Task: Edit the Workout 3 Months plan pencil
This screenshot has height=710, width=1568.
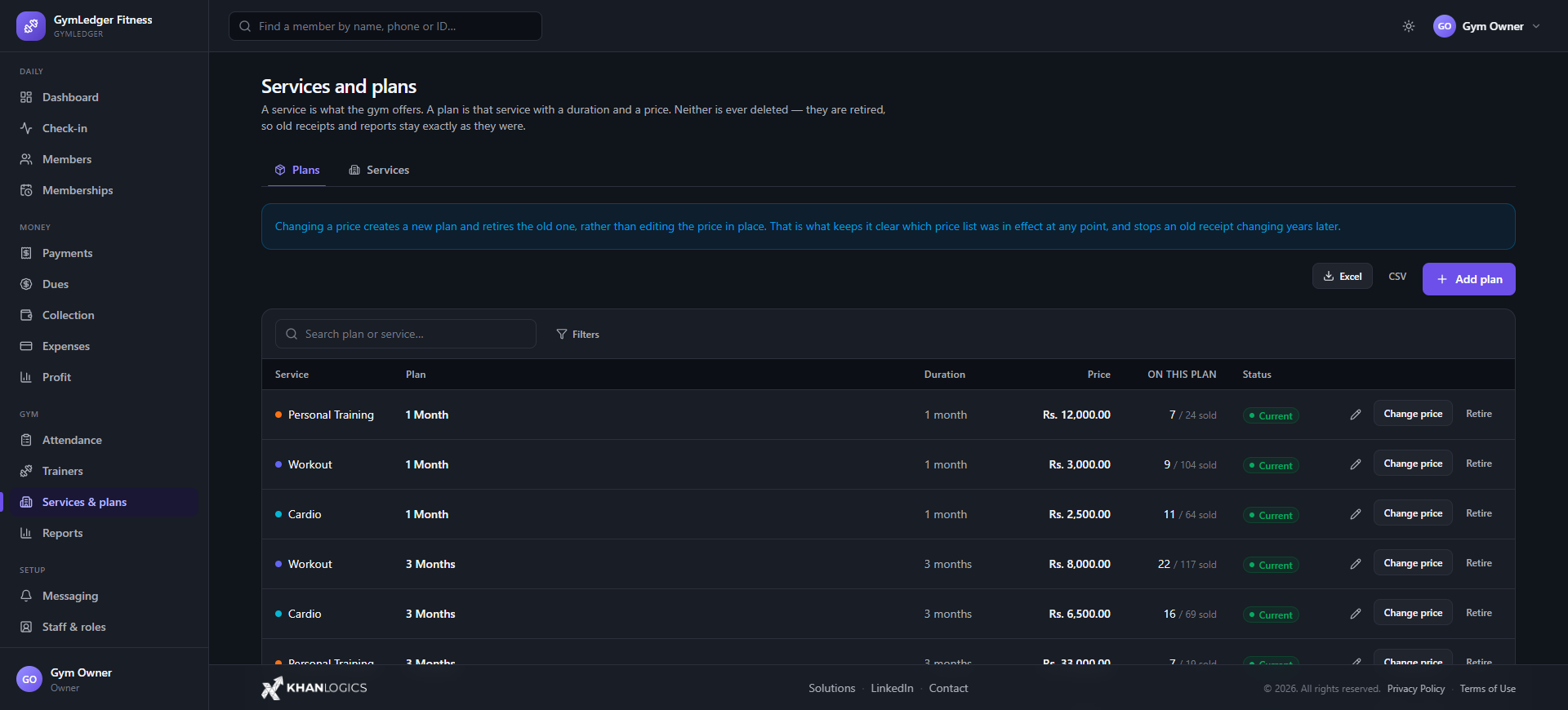Action: (x=1356, y=564)
